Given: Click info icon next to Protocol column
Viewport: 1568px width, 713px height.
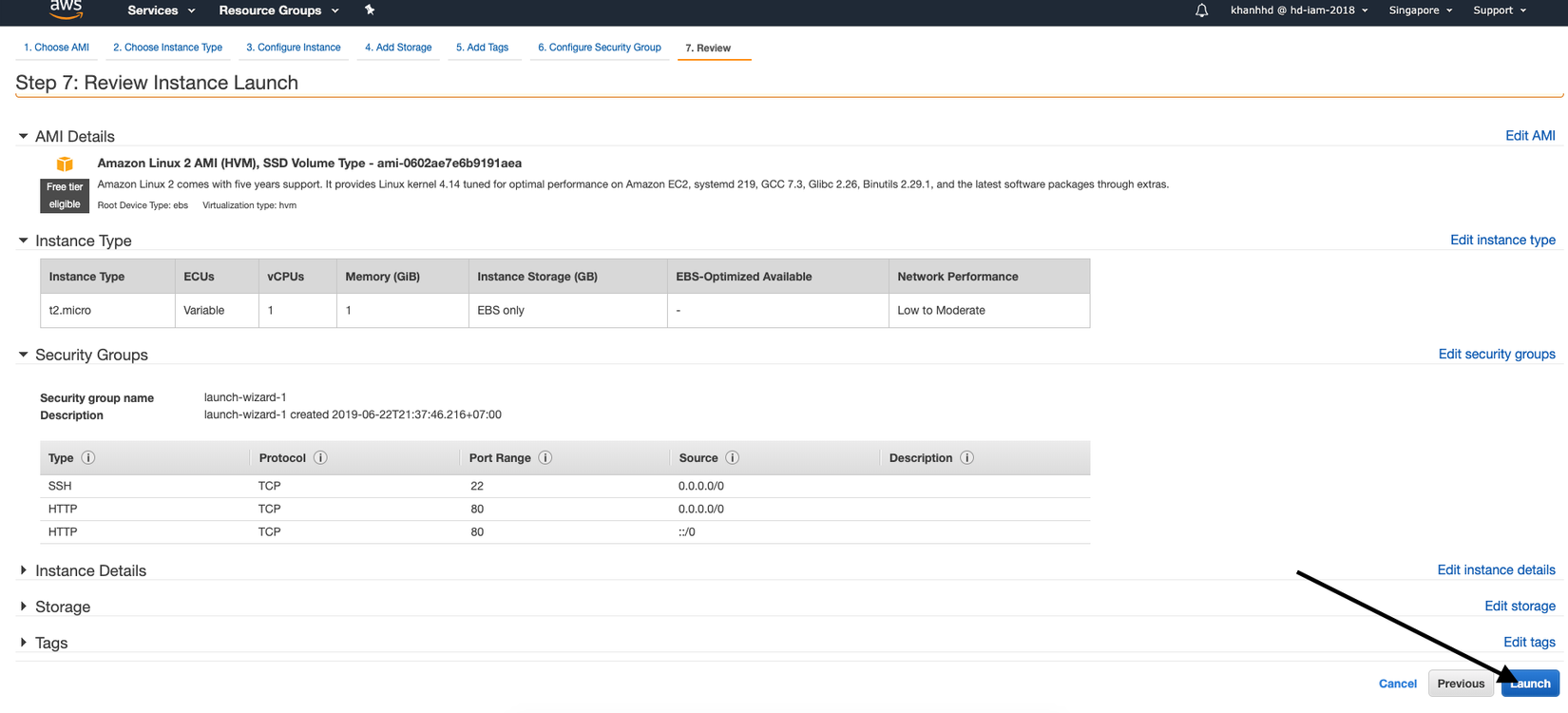Looking at the screenshot, I should [320, 457].
